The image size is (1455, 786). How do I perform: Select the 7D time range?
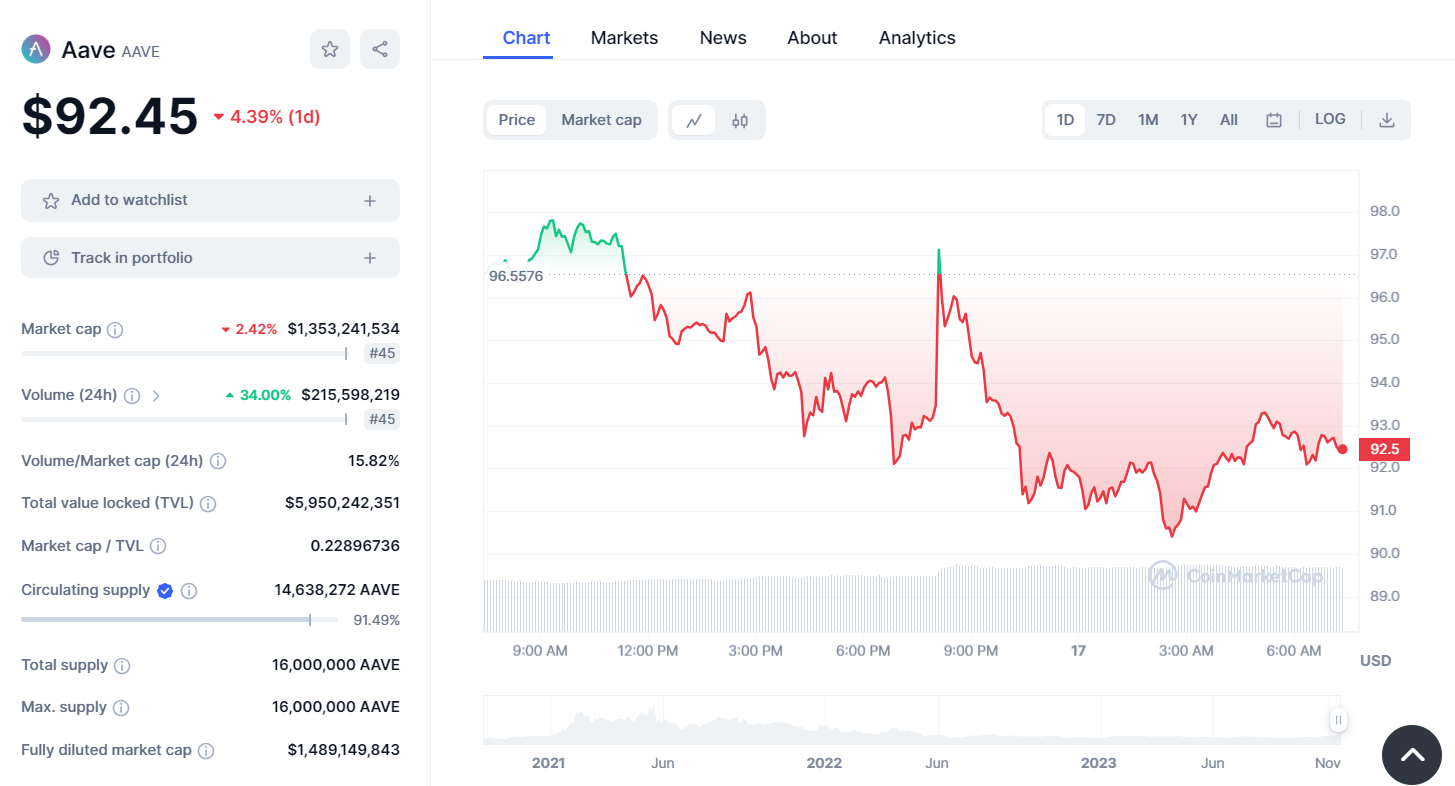[x=1106, y=120]
